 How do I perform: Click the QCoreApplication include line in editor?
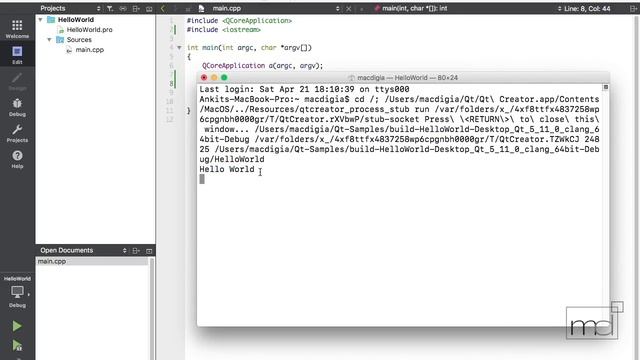coord(239,20)
